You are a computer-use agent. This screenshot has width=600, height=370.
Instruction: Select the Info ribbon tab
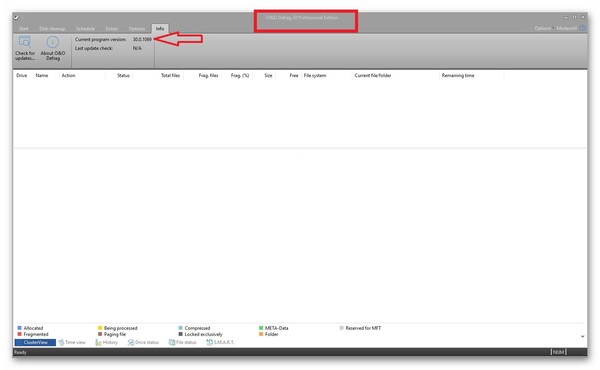tap(160, 29)
